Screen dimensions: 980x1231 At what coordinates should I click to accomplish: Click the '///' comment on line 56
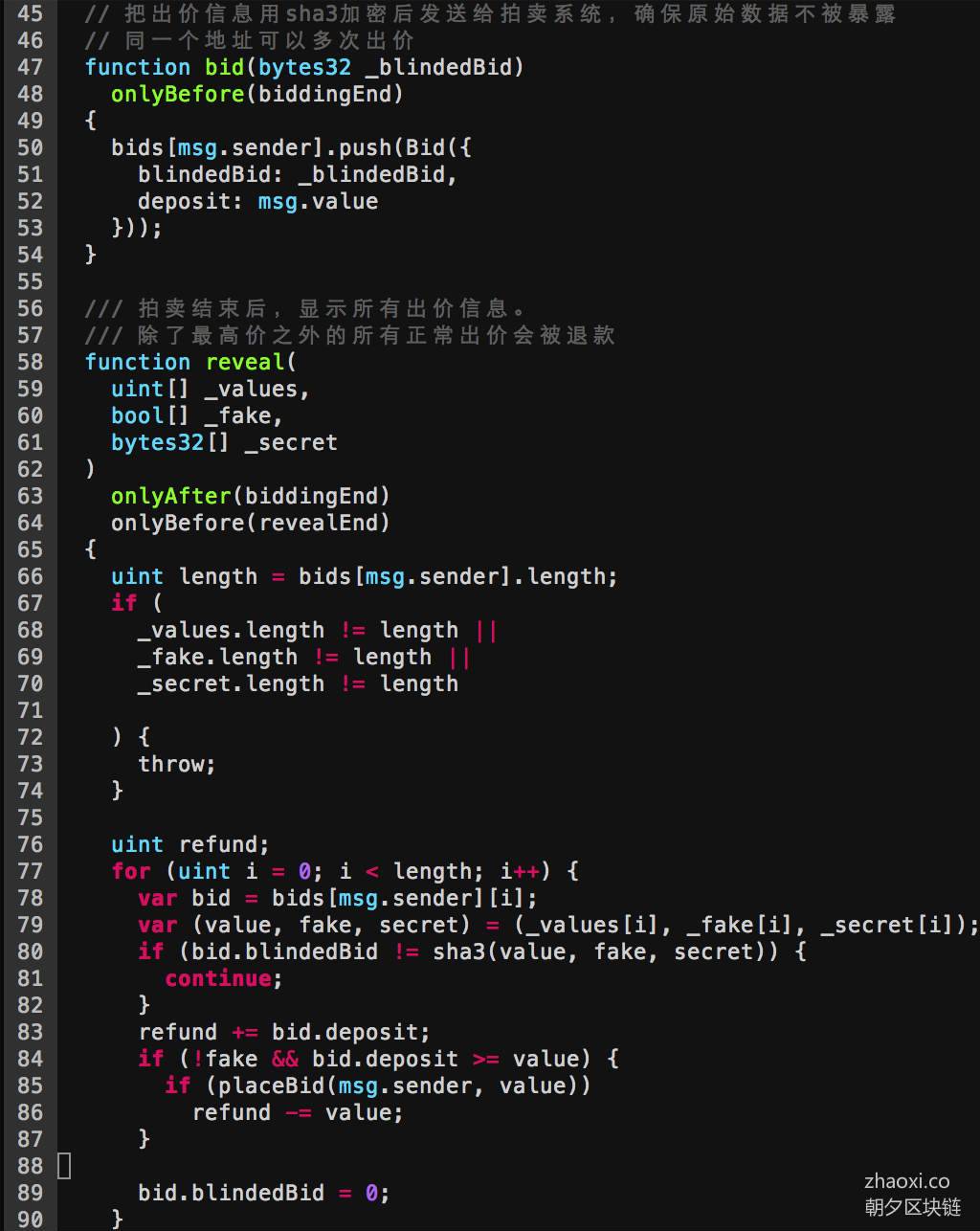click(x=306, y=308)
